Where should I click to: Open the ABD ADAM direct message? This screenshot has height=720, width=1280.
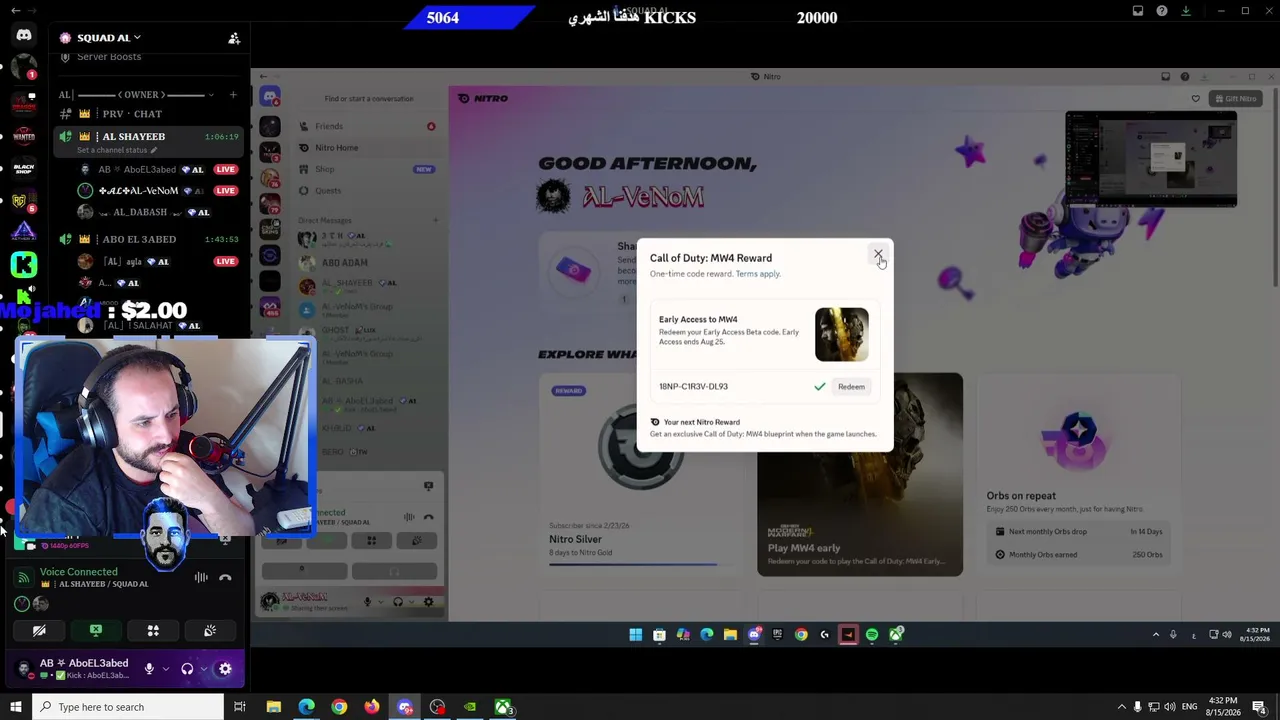369,262
